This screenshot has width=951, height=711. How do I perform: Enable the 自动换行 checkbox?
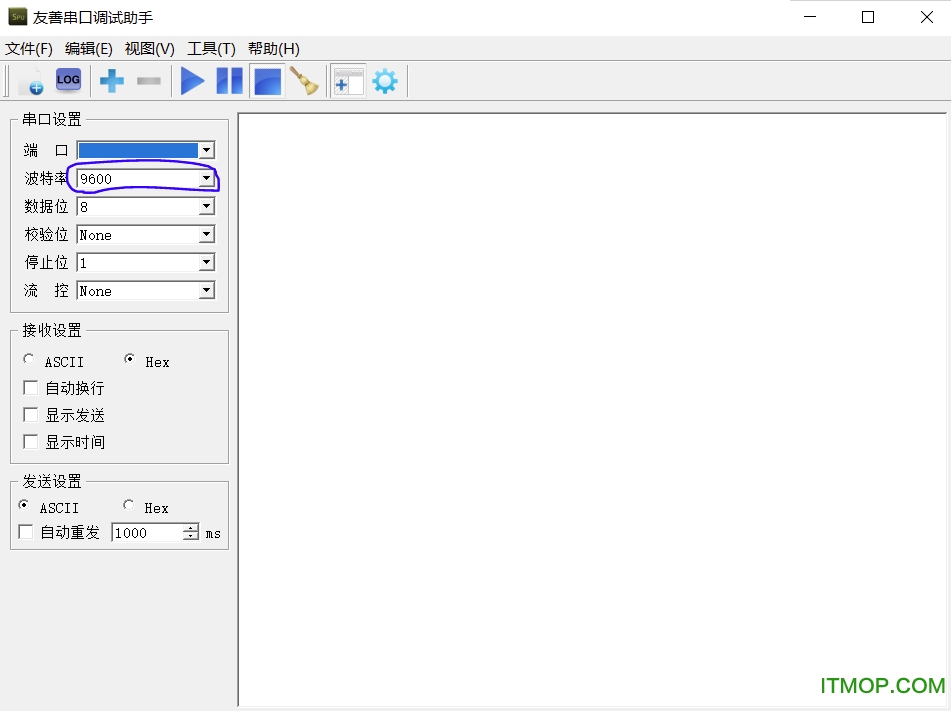31,388
